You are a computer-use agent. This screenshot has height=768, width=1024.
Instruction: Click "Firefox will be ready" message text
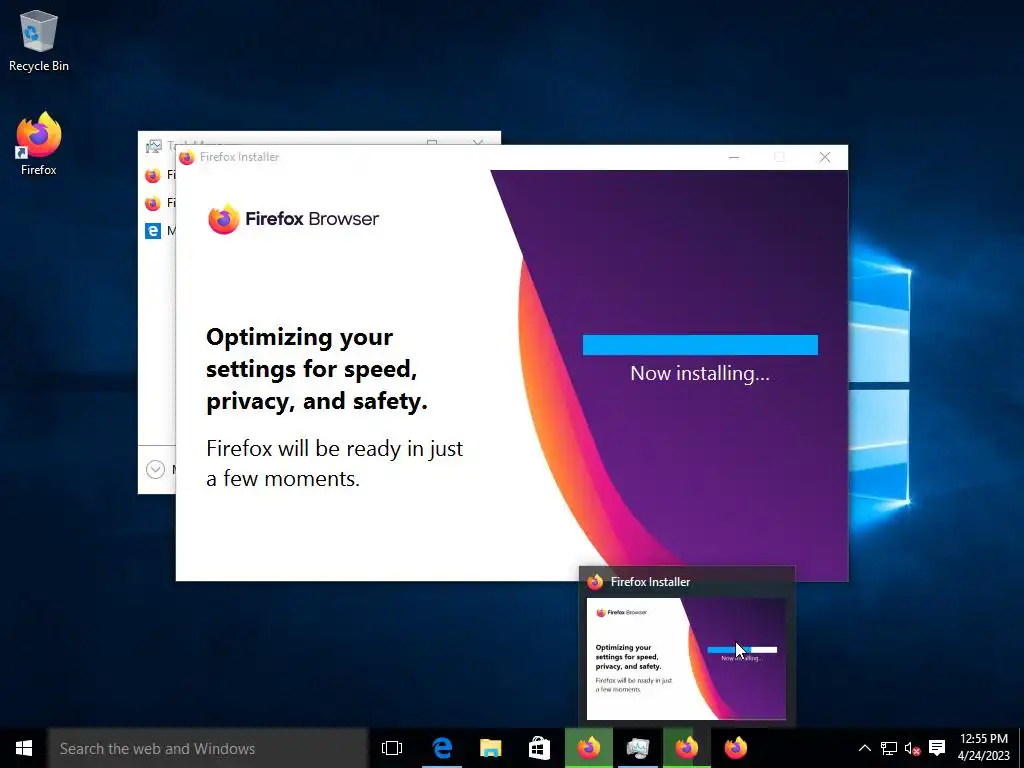[334, 464]
